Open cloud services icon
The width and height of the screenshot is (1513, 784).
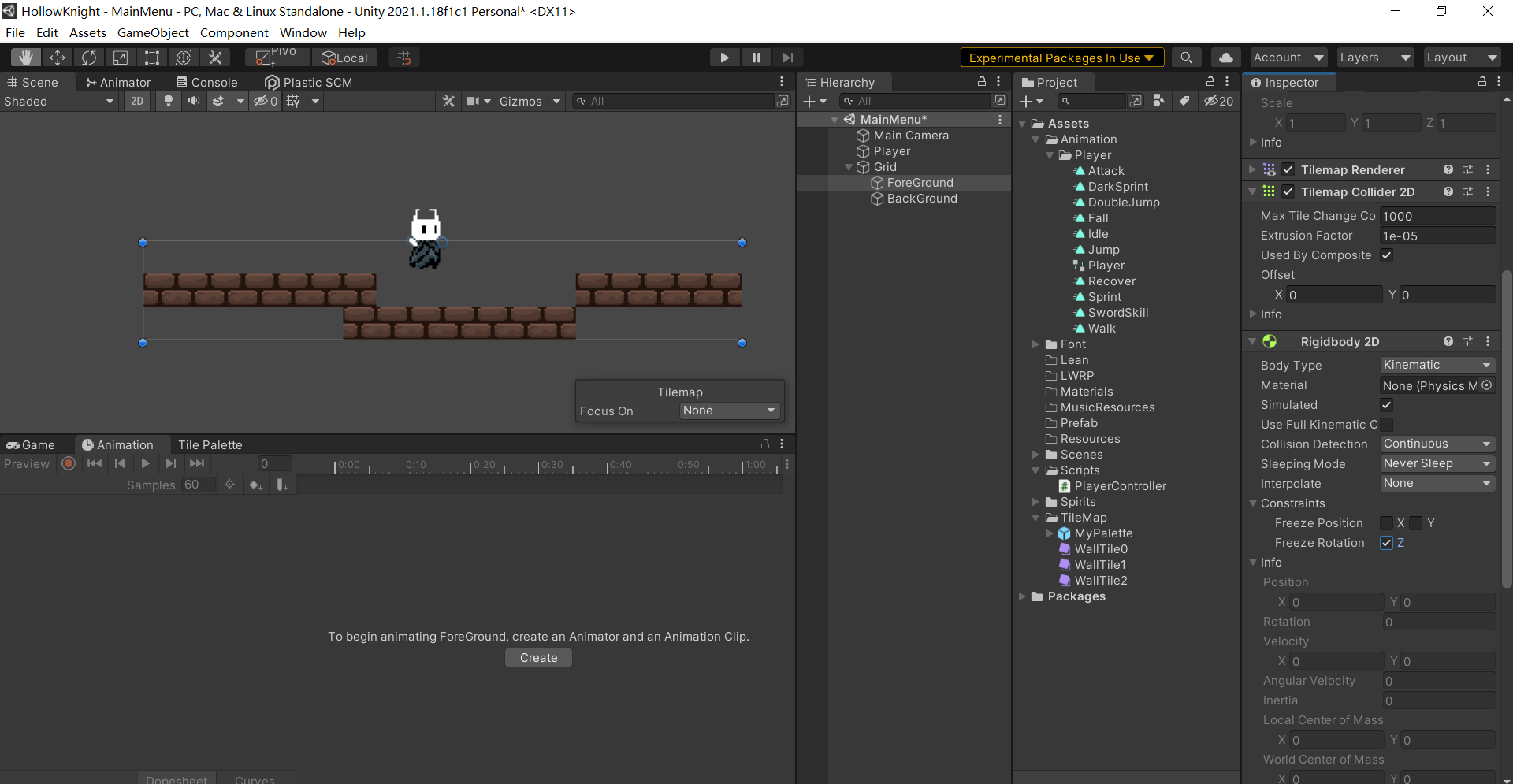coord(1226,58)
